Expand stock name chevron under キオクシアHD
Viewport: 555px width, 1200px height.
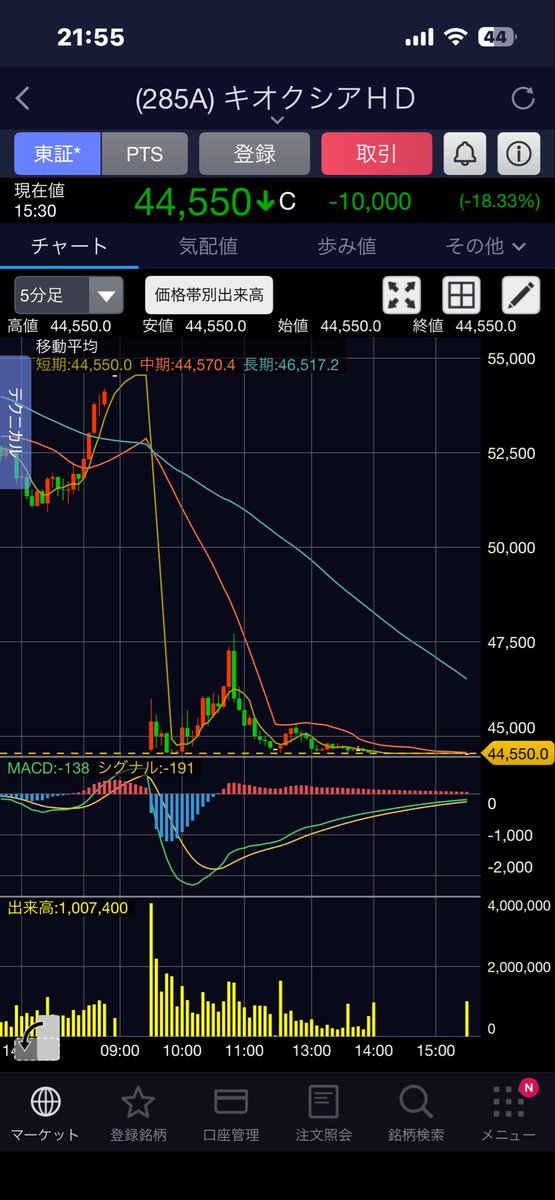click(277, 120)
